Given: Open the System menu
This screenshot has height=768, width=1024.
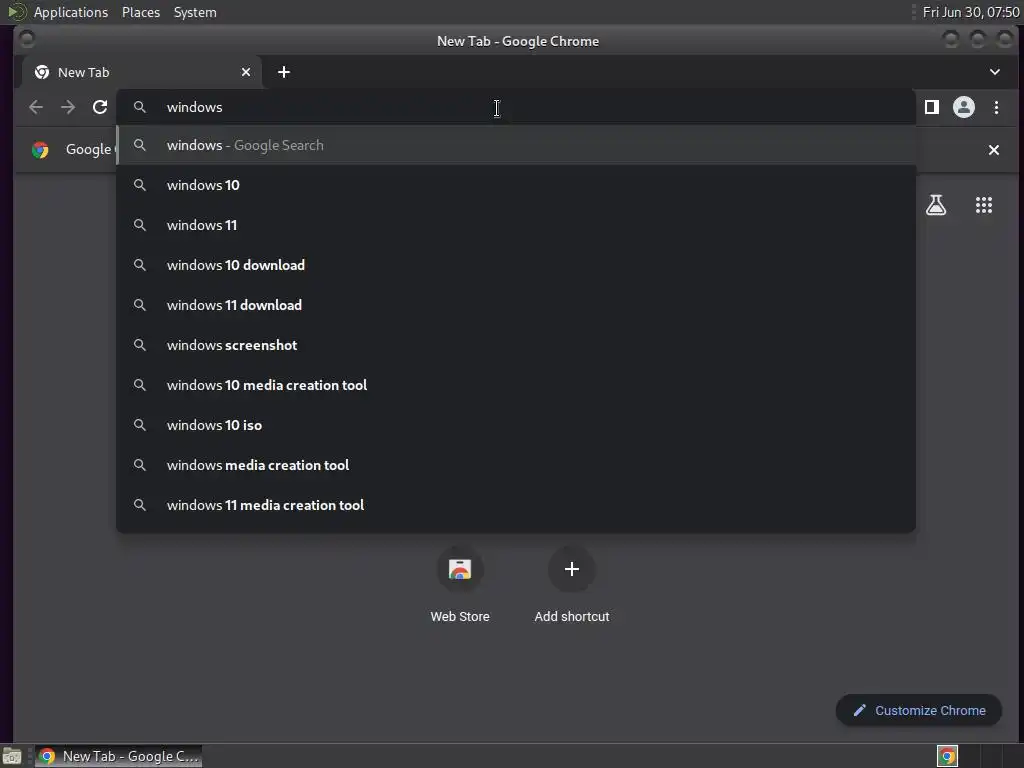Looking at the screenshot, I should (195, 12).
